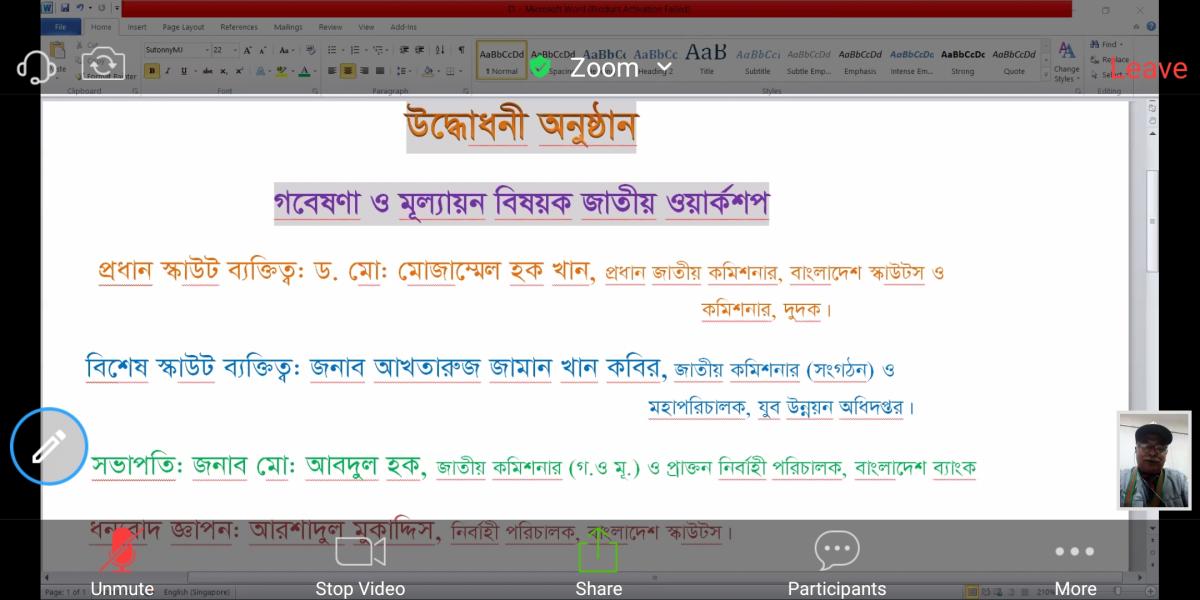Viewport: 1200px width, 600px height.
Task: Switch camera using the flip camera icon
Action: tap(103, 66)
